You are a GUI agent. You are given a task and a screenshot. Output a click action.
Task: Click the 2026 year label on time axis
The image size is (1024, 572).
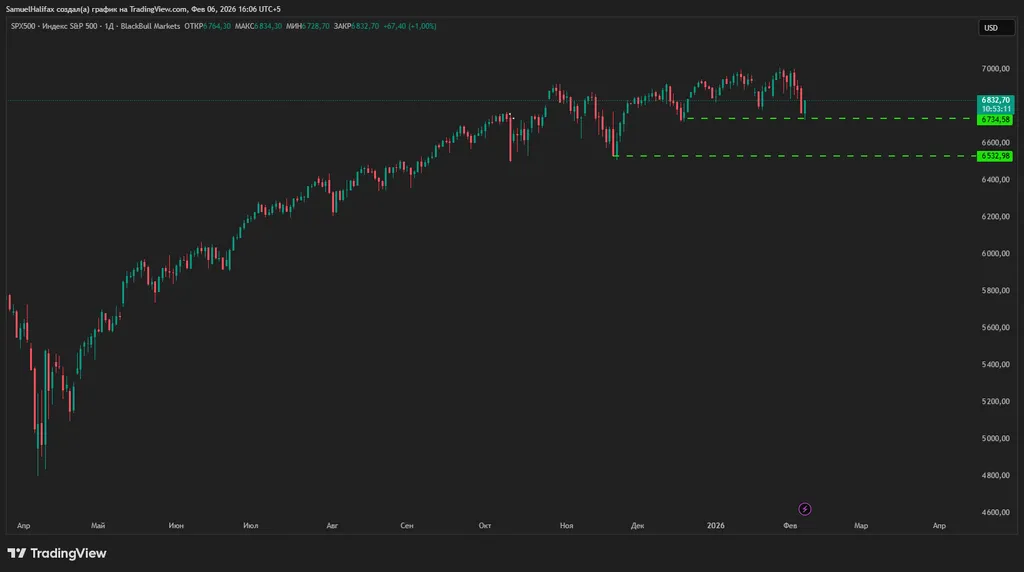point(716,525)
